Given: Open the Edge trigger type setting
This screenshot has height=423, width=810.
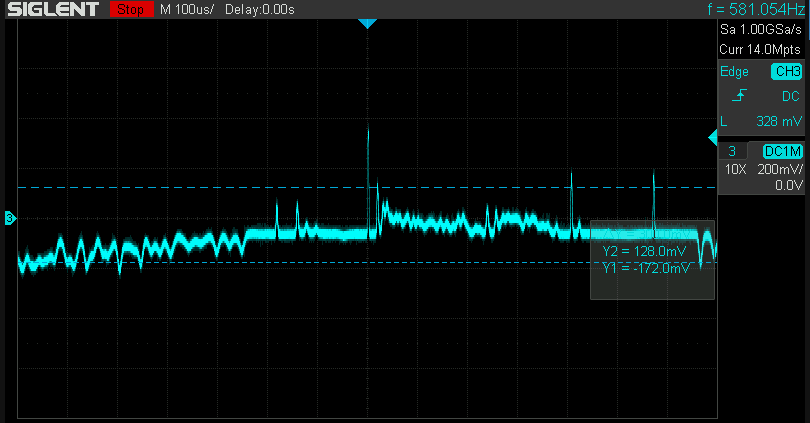Looking at the screenshot, I should [736, 72].
